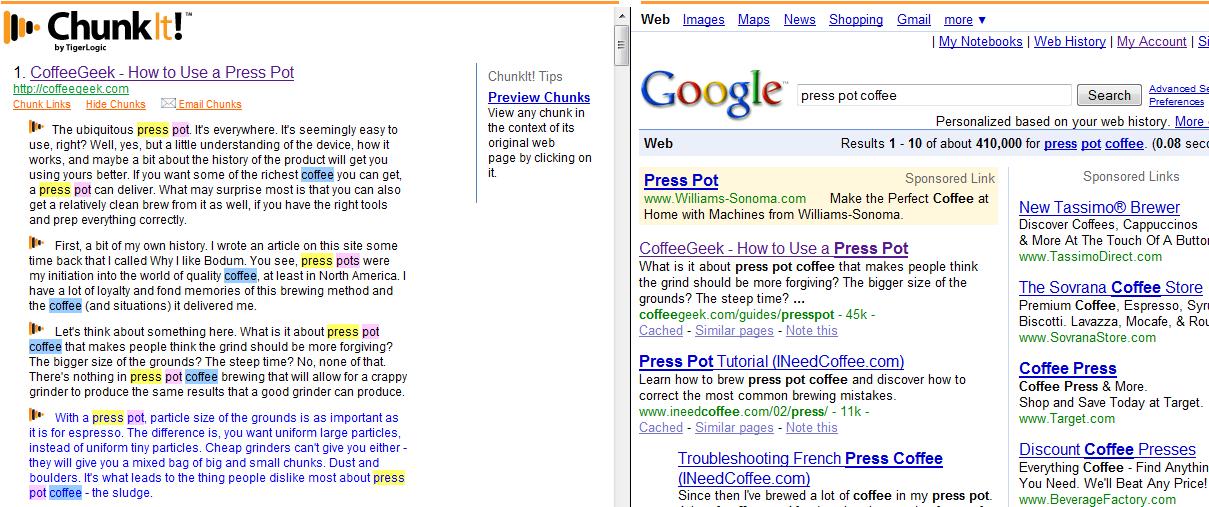Open the Hide Chunks link
Viewport: 1209px width, 507px height.
pyautogui.click(x=115, y=104)
